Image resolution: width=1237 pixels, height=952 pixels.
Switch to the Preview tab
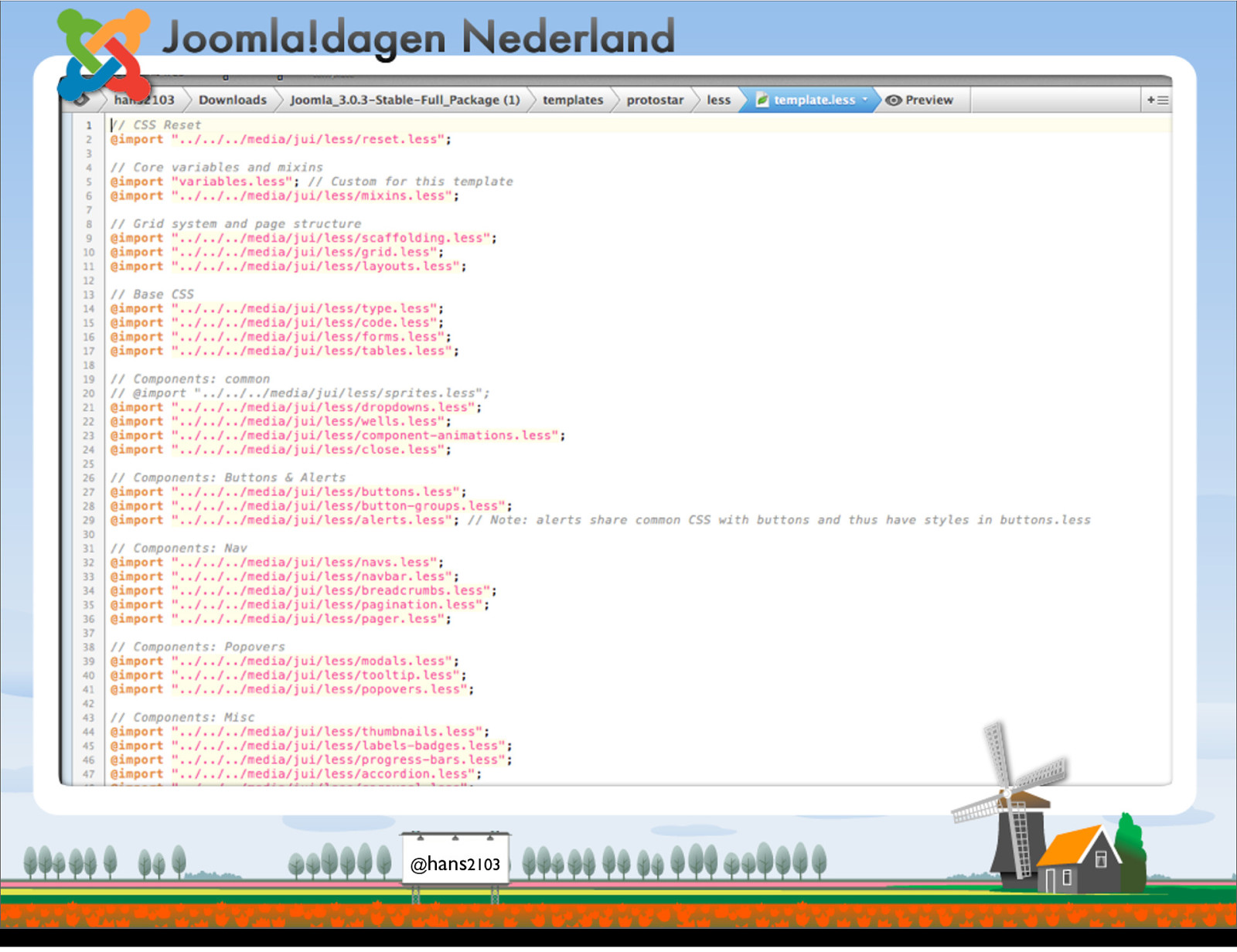point(919,100)
